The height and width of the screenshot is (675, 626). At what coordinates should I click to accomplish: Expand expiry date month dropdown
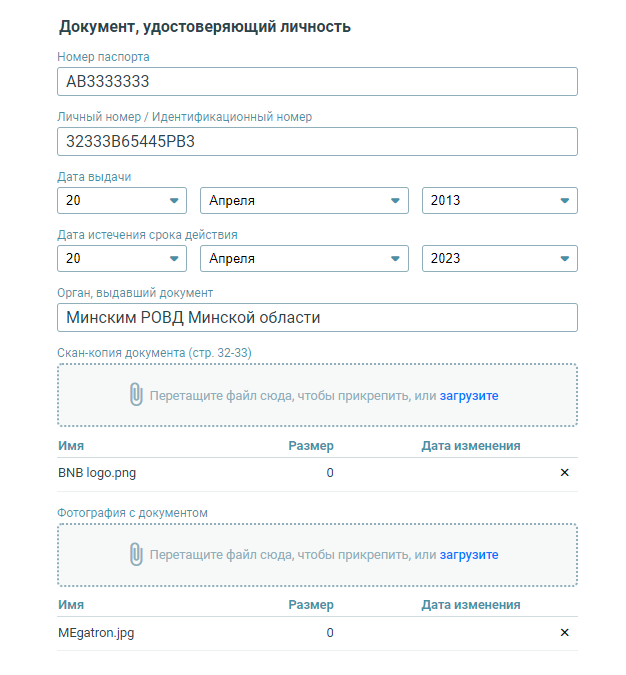(304, 258)
